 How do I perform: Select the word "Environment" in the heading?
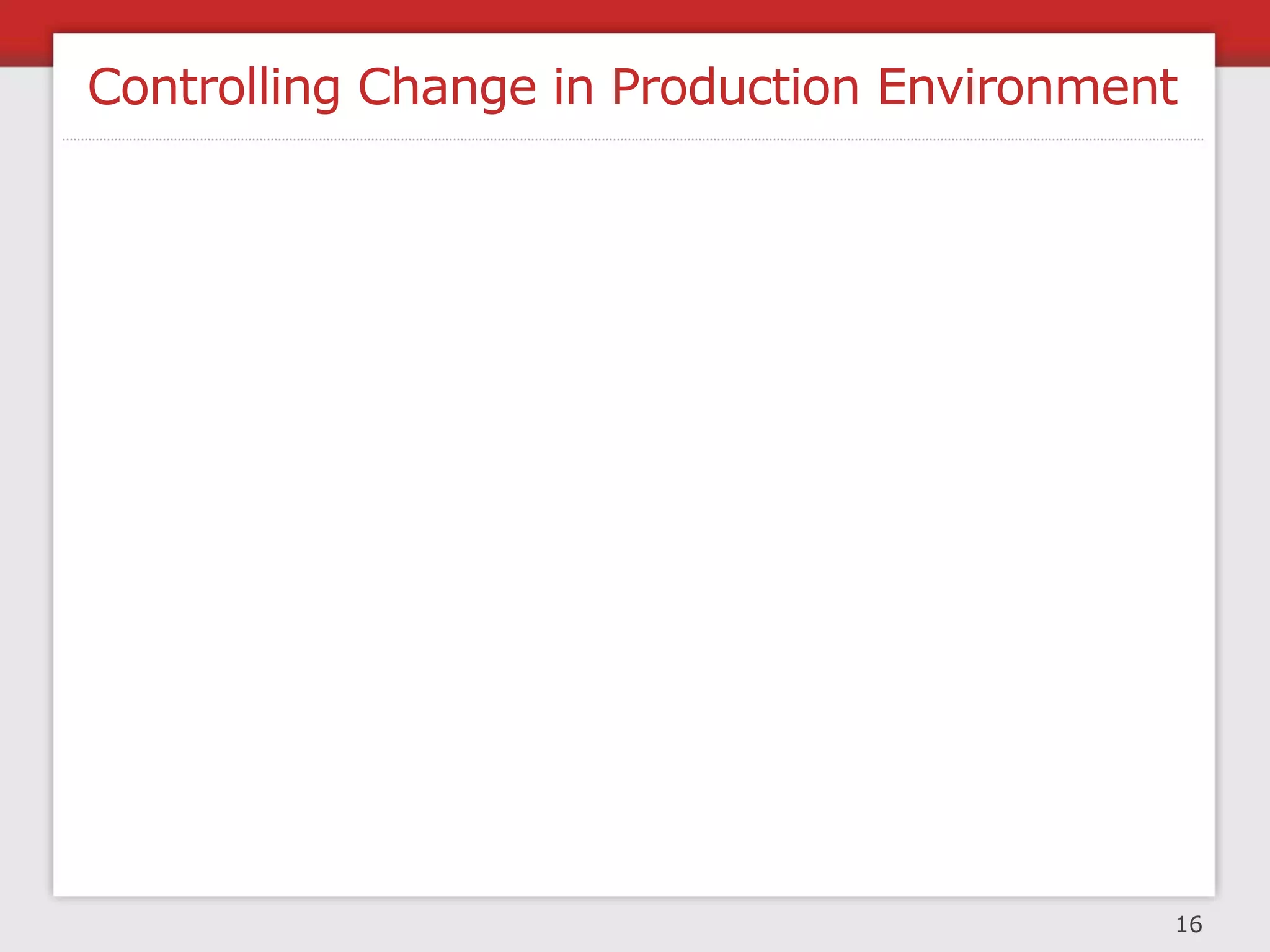coord(1027,87)
